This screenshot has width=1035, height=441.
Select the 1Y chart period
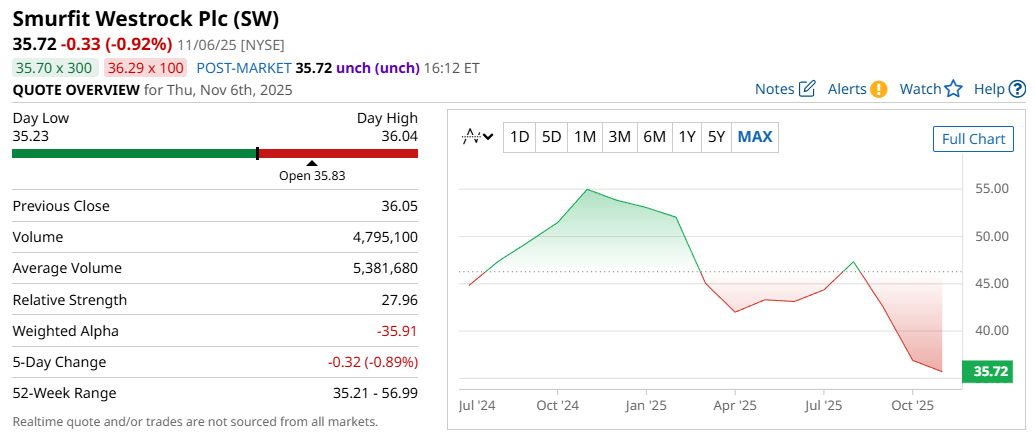(686, 137)
